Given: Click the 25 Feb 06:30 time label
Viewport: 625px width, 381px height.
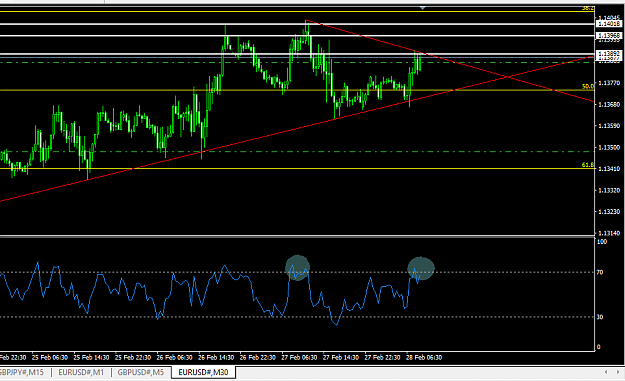Looking at the screenshot, I should tap(50, 357).
